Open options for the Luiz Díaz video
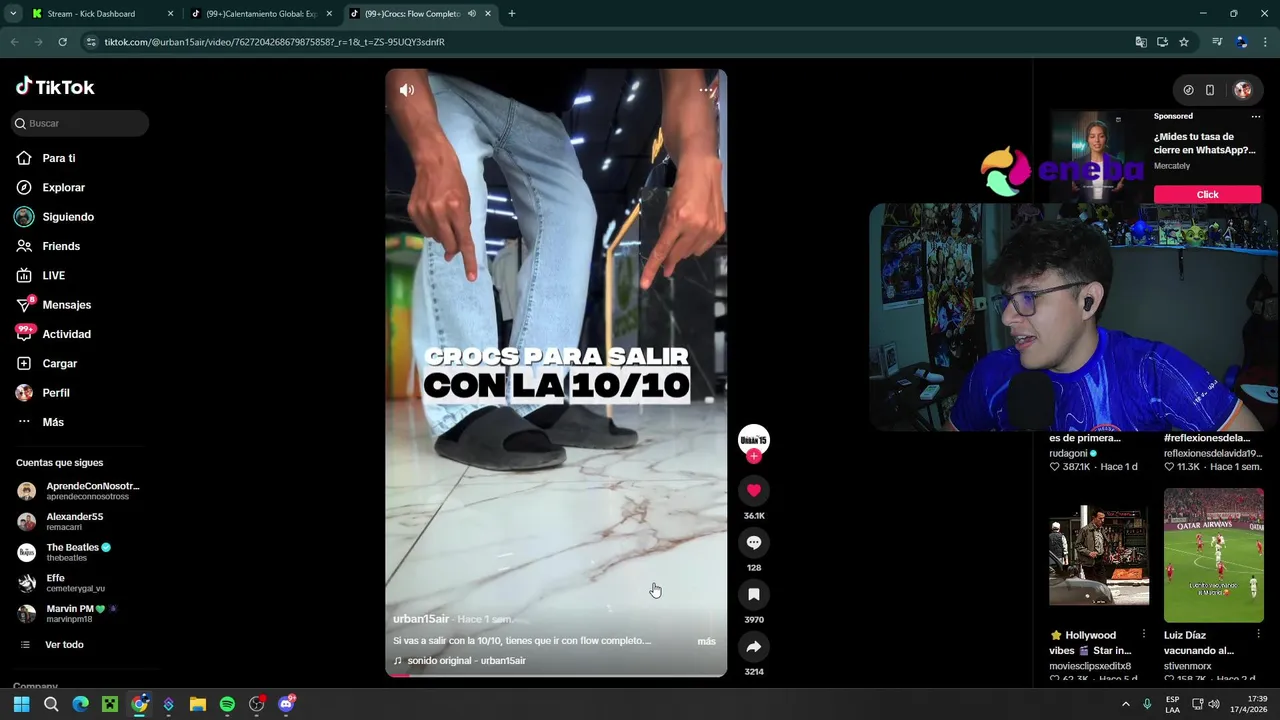1280x720 pixels. [1258, 634]
